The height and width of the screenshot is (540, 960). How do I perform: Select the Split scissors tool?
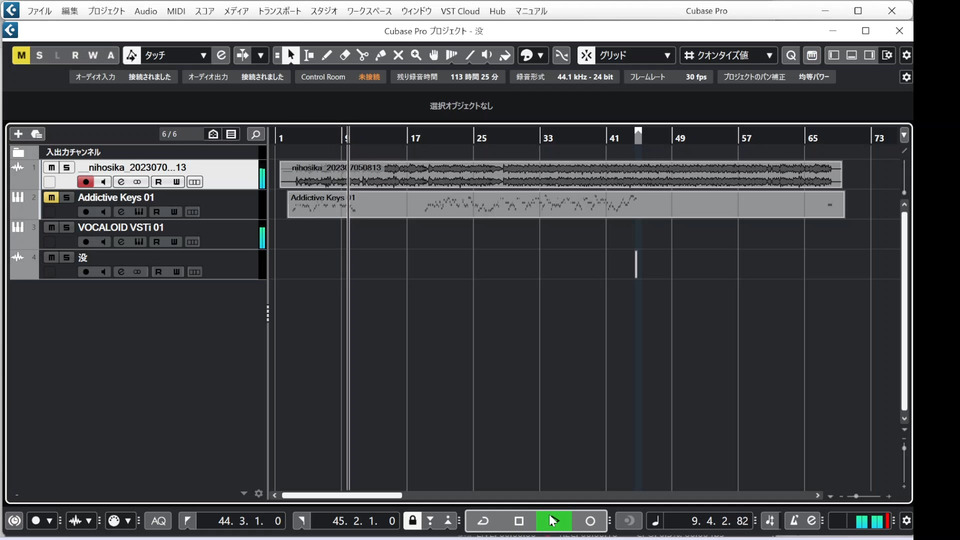[x=362, y=55]
